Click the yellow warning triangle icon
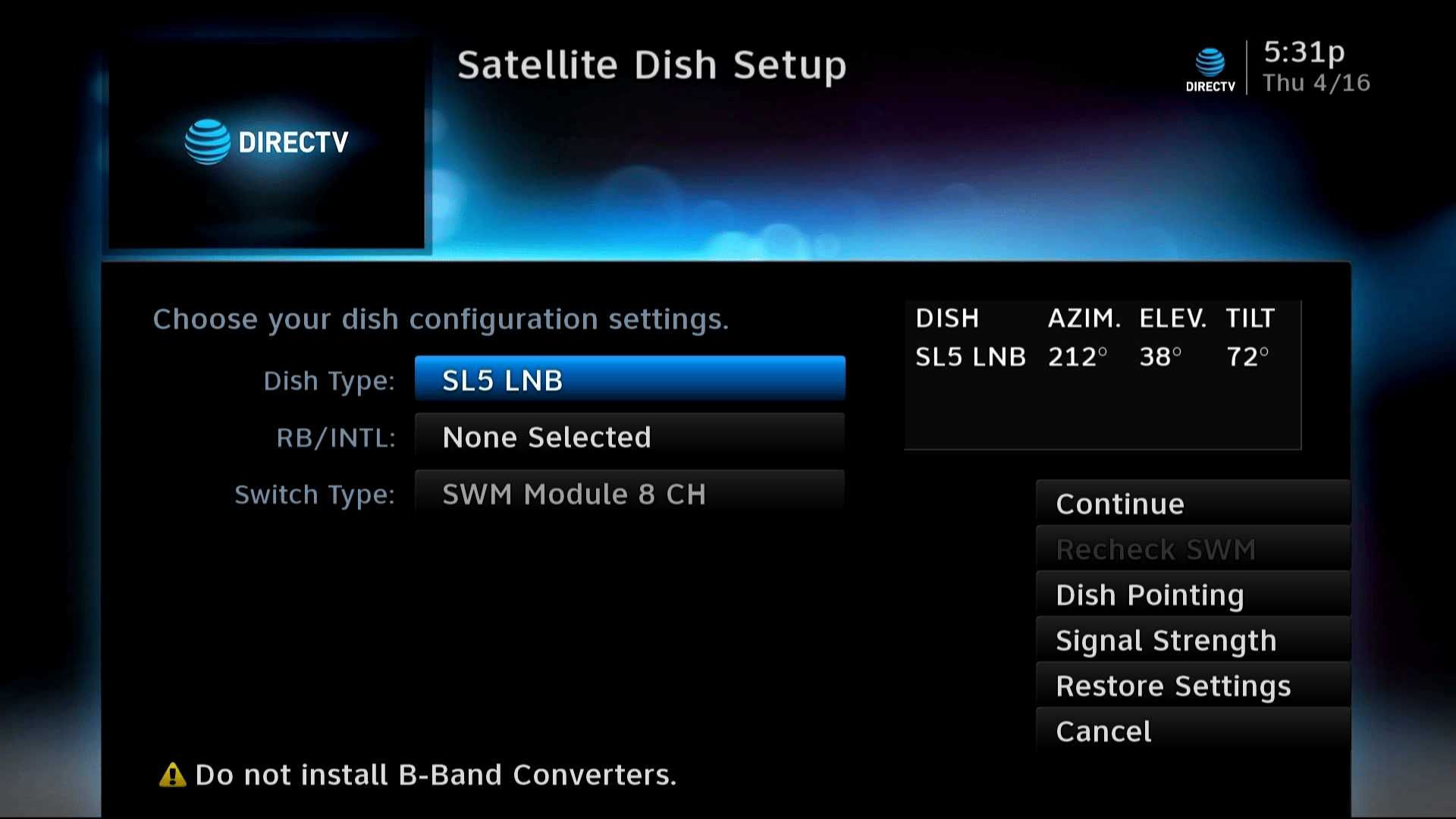This screenshot has width=1456, height=819. click(x=172, y=774)
